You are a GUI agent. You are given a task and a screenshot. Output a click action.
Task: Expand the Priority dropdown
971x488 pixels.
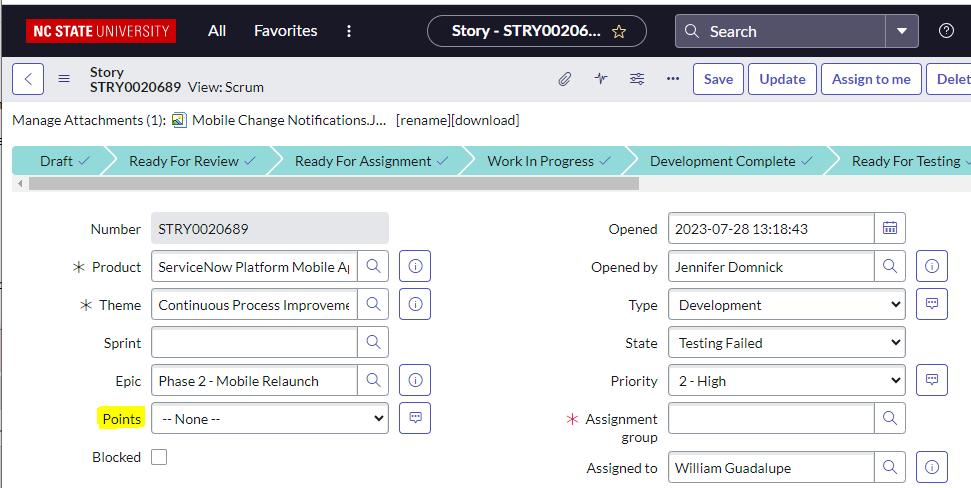787,381
